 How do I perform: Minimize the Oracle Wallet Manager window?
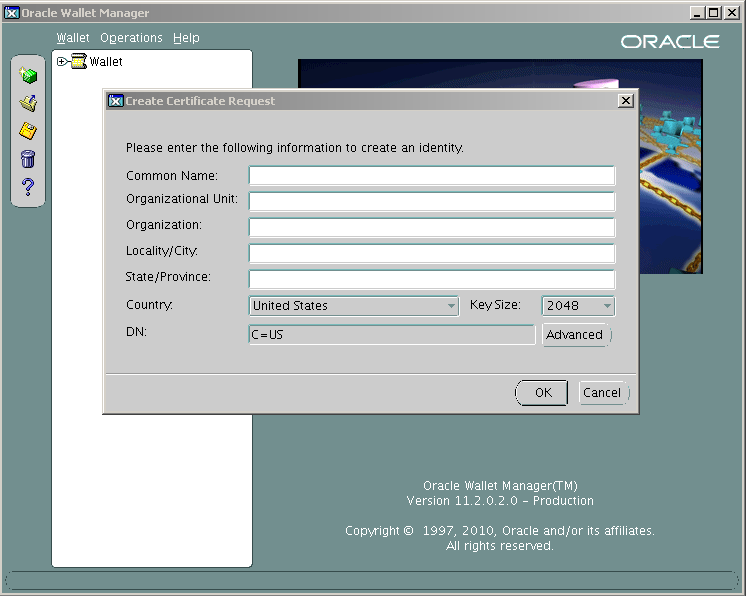(x=697, y=13)
